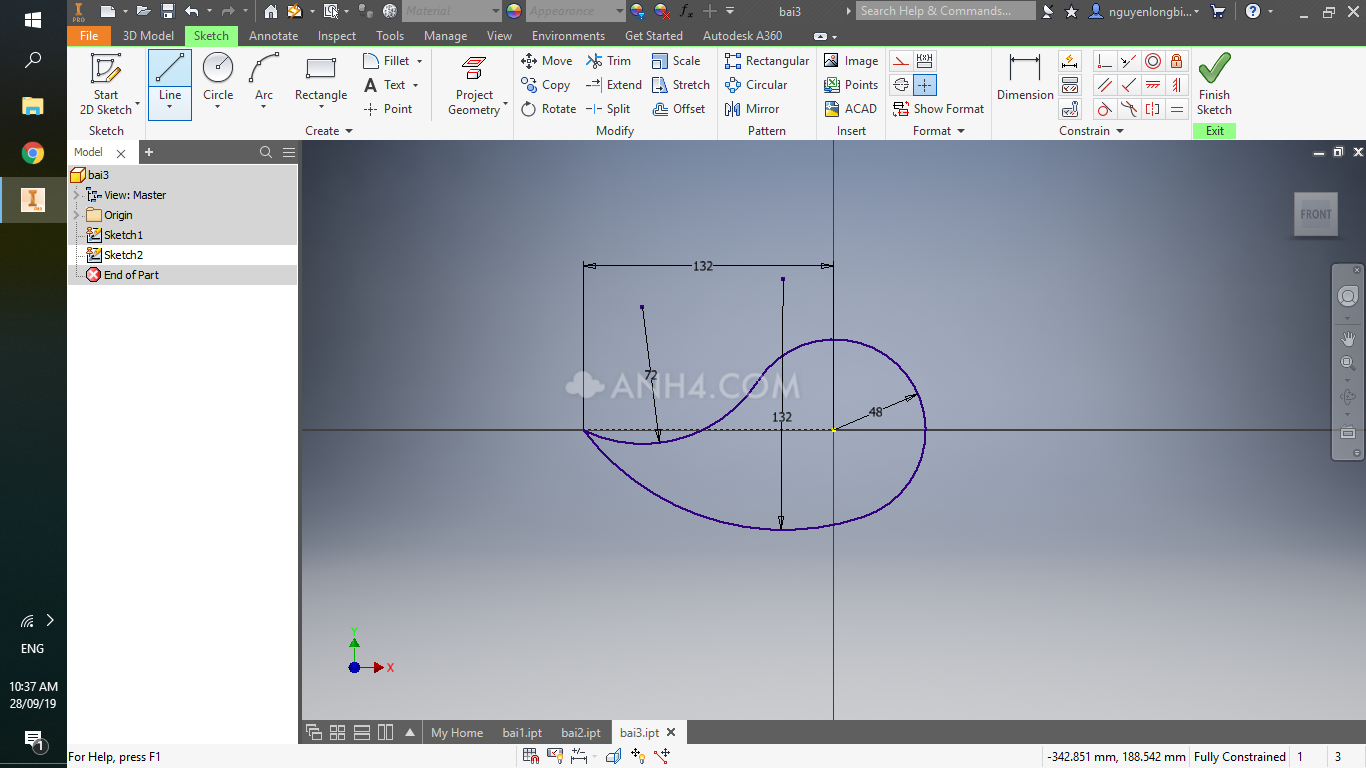
Task: Open the Manage tab
Action: tap(445, 35)
